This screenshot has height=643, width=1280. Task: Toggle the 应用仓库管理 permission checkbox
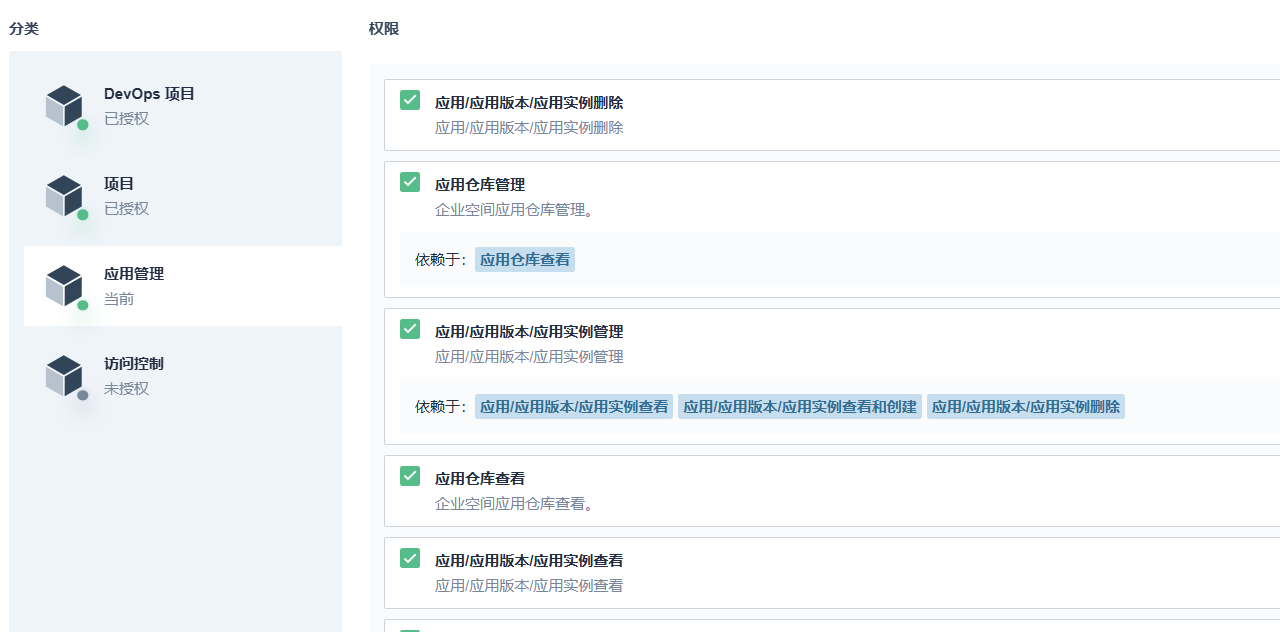[410, 182]
